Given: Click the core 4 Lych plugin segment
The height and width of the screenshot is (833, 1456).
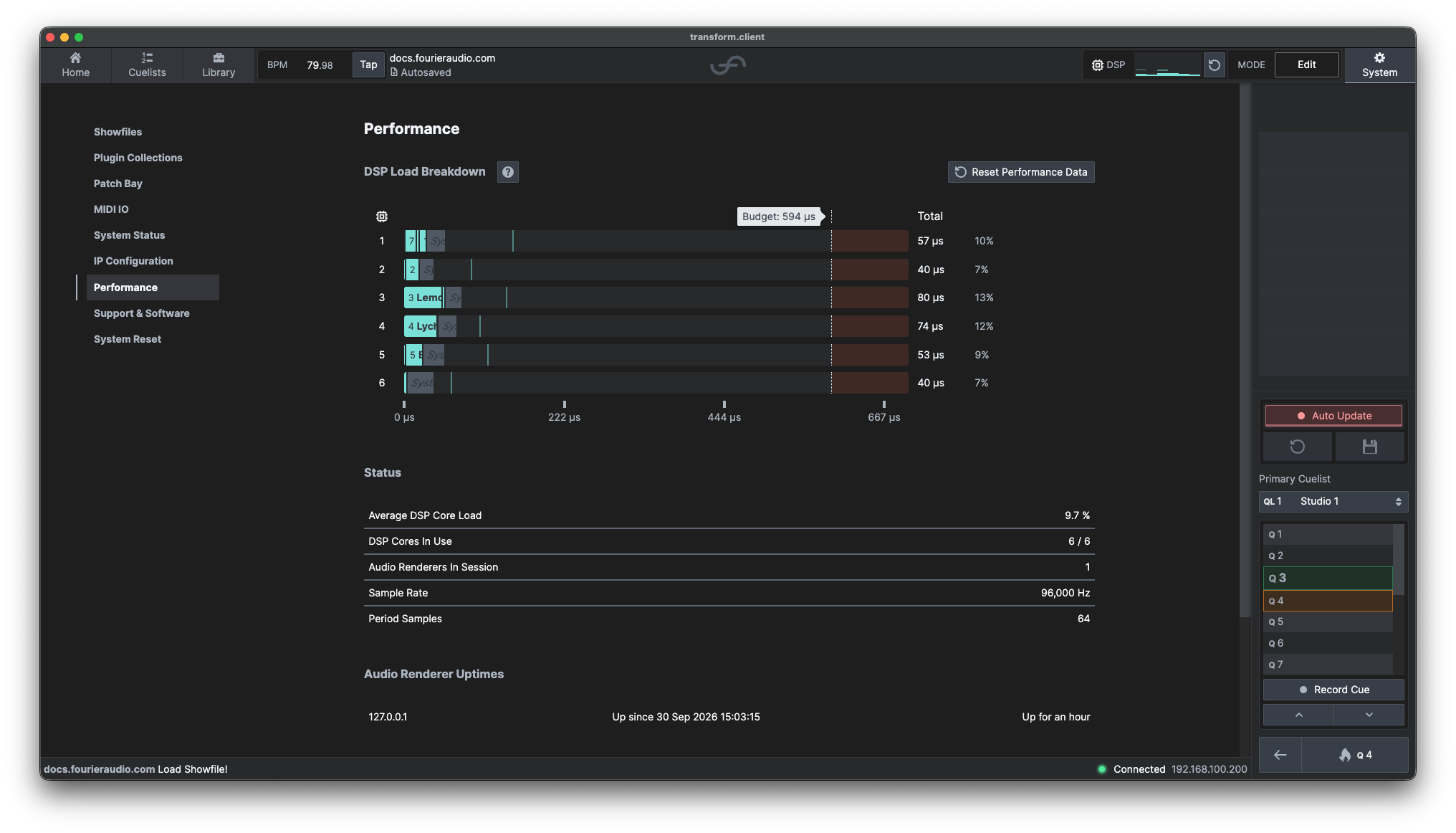Looking at the screenshot, I should click(421, 326).
